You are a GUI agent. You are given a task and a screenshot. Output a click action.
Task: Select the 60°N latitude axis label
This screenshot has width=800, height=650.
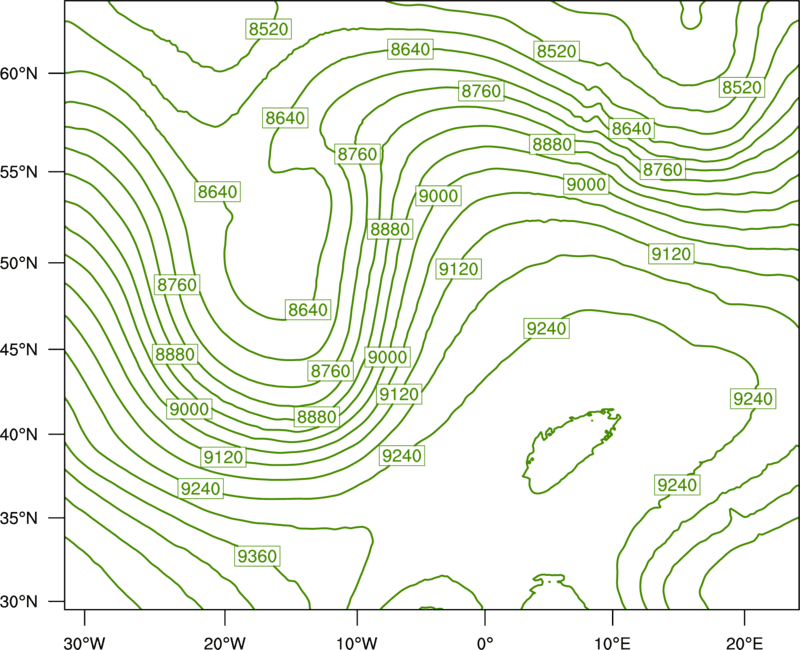click(x=19, y=74)
